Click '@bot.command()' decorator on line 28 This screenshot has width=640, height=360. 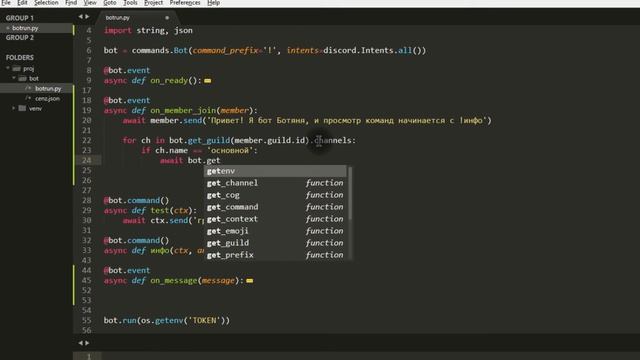[136, 200]
